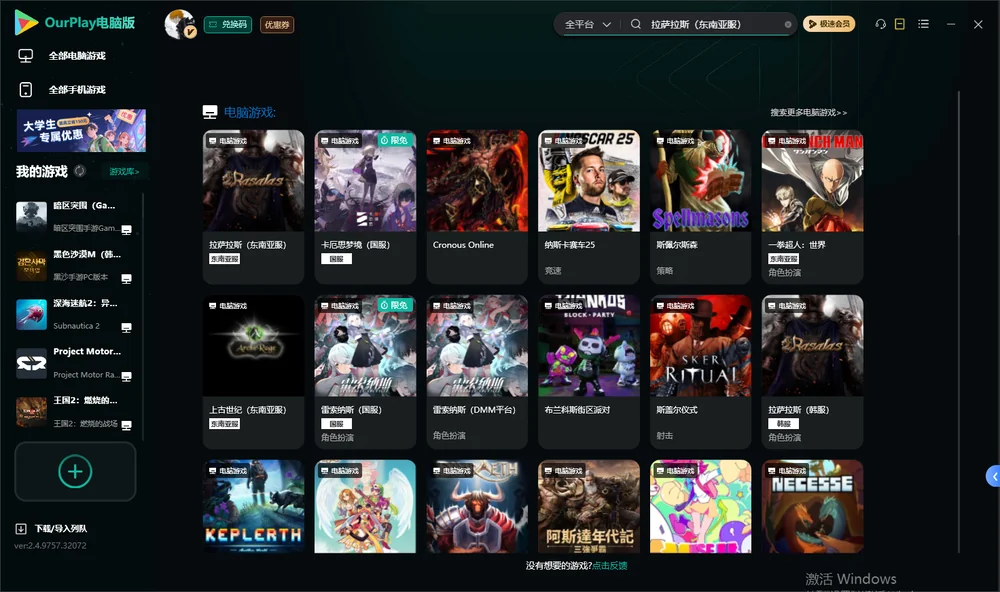The width and height of the screenshot is (1000, 592).
Task: Open the main menu list icon
Action: pyautogui.click(x=923, y=24)
